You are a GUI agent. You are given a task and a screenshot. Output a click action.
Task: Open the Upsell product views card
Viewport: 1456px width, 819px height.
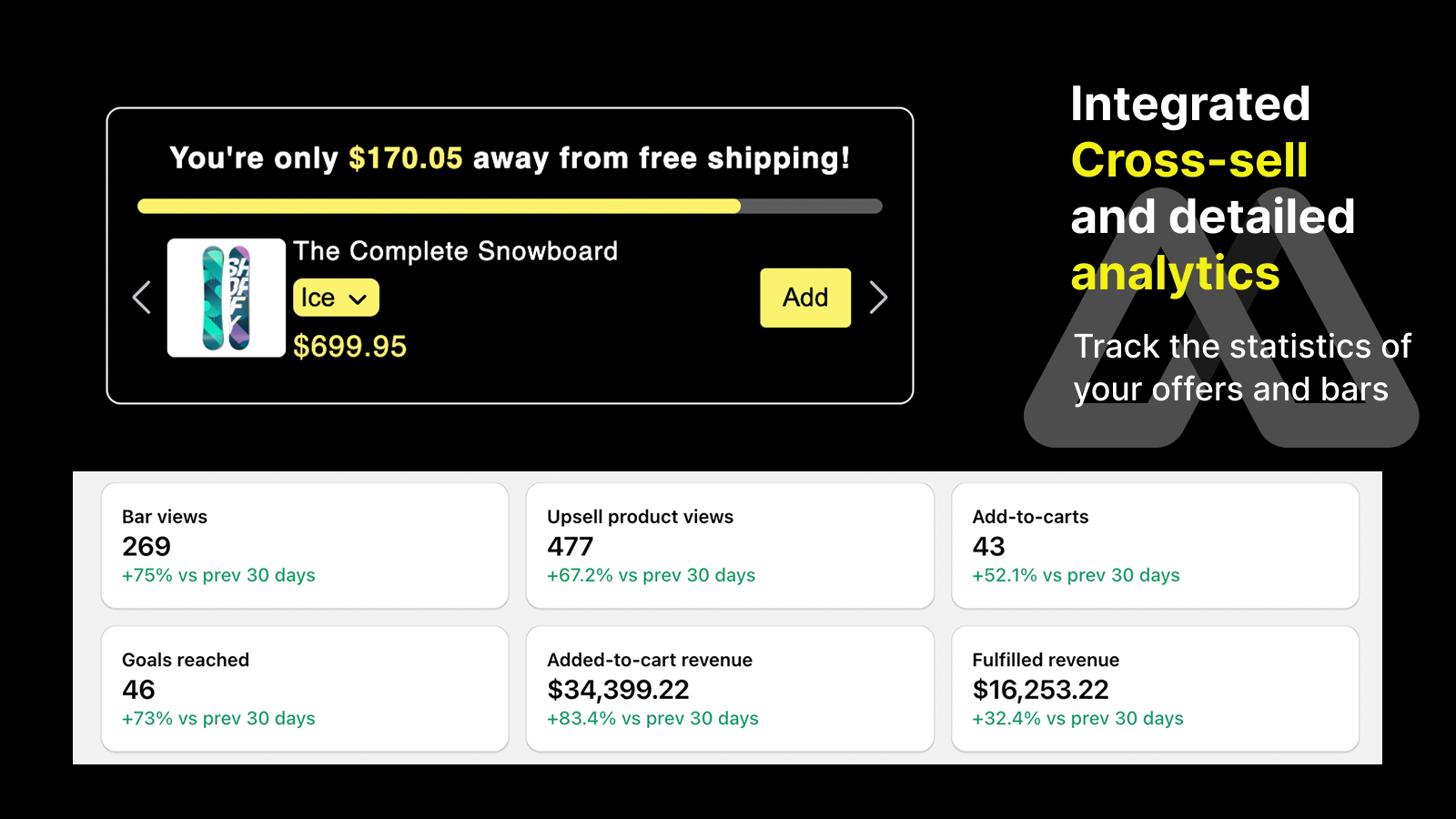730,545
